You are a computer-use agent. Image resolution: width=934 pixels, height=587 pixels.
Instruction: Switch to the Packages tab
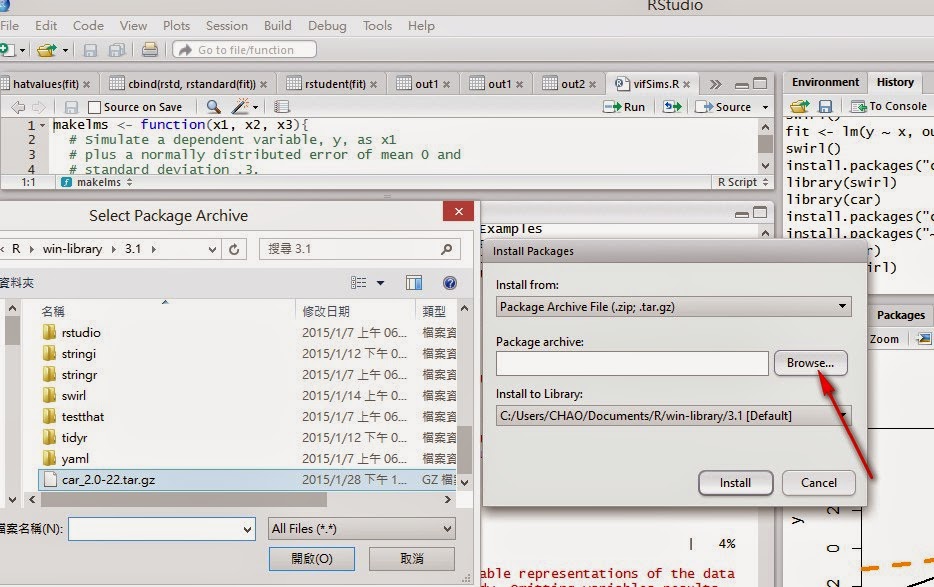click(x=901, y=315)
